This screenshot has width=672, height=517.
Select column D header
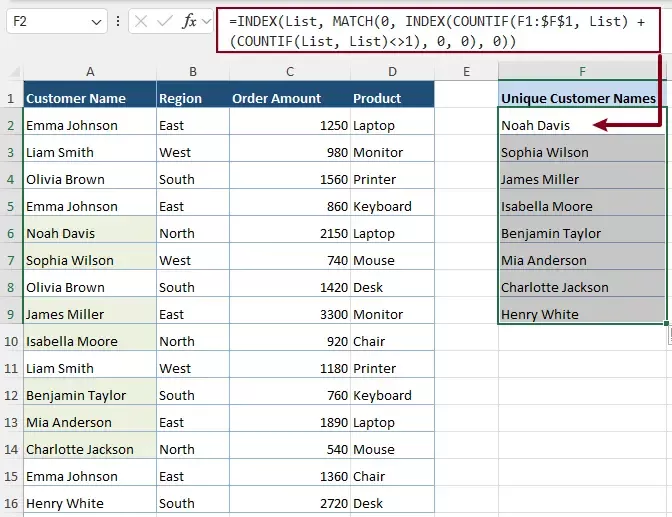click(393, 71)
